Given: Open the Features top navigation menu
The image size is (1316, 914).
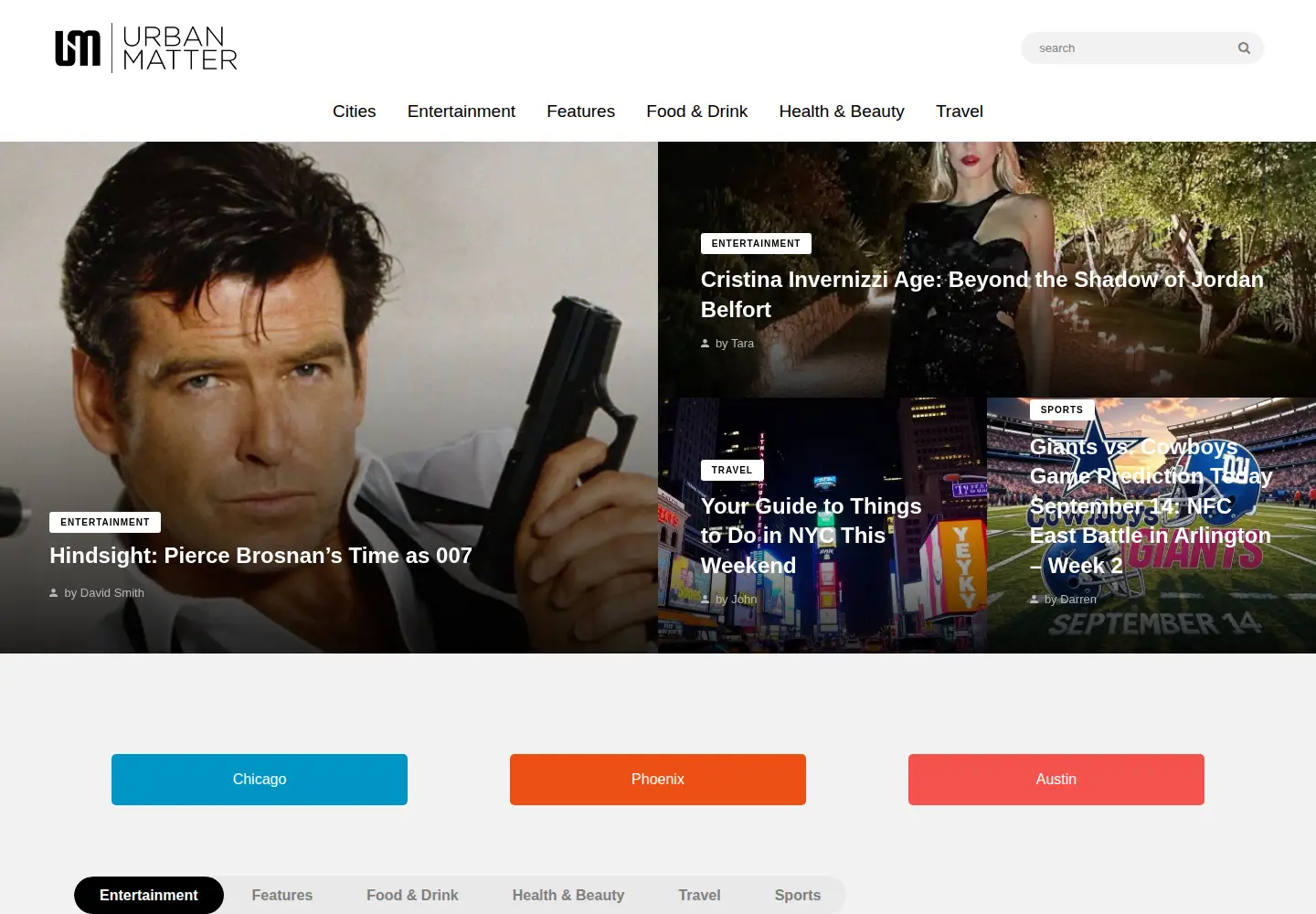Looking at the screenshot, I should pos(581,112).
